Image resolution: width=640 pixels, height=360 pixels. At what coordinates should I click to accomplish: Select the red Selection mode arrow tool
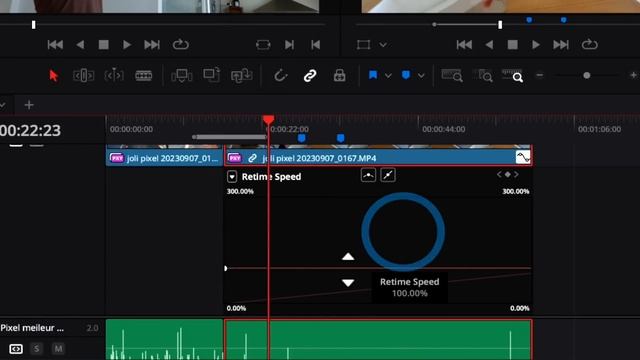point(53,76)
